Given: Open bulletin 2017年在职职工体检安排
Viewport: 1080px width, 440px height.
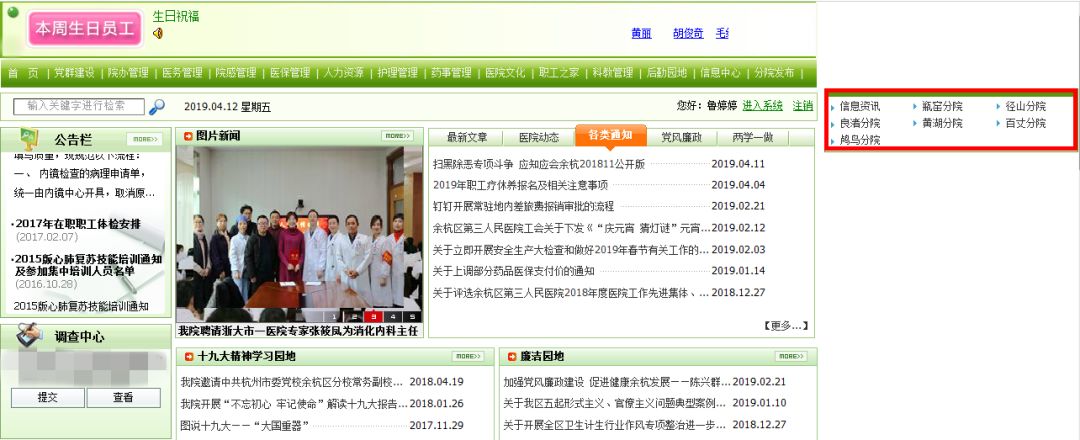Looking at the screenshot, I should coord(78,224).
